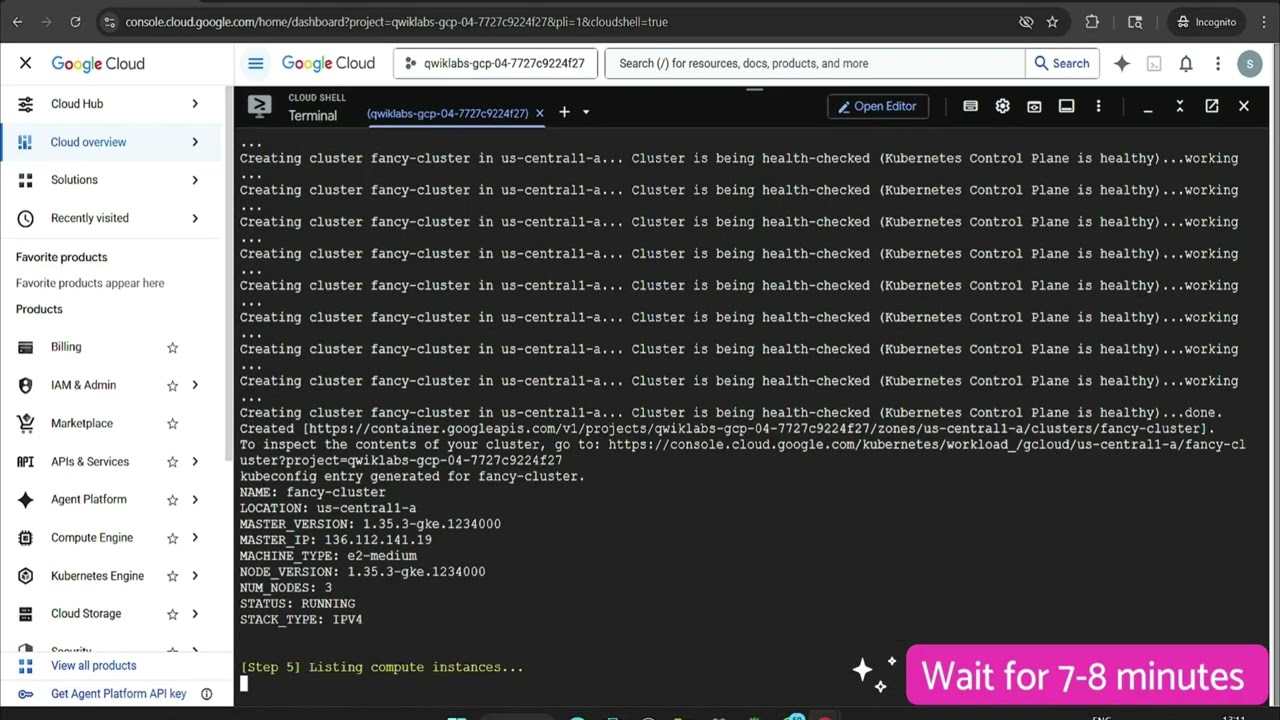
Task: Open Cloud Storage from Products list
Action: pos(86,614)
